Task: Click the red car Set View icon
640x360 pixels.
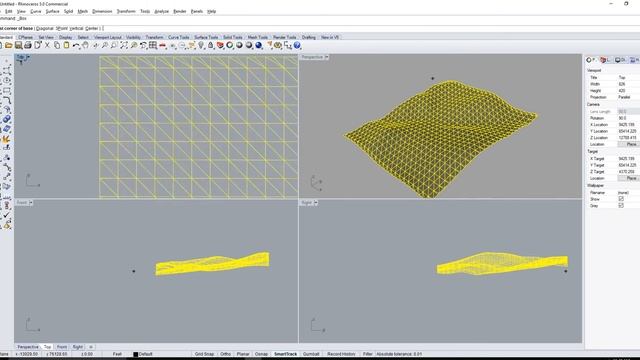Action: coord(162,46)
